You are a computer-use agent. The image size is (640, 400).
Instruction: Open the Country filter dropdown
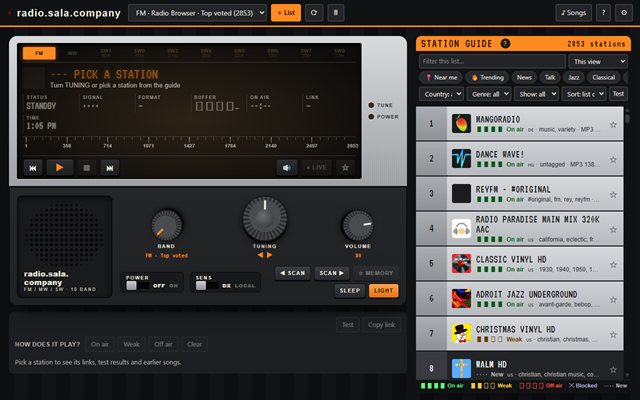[441, 94]
